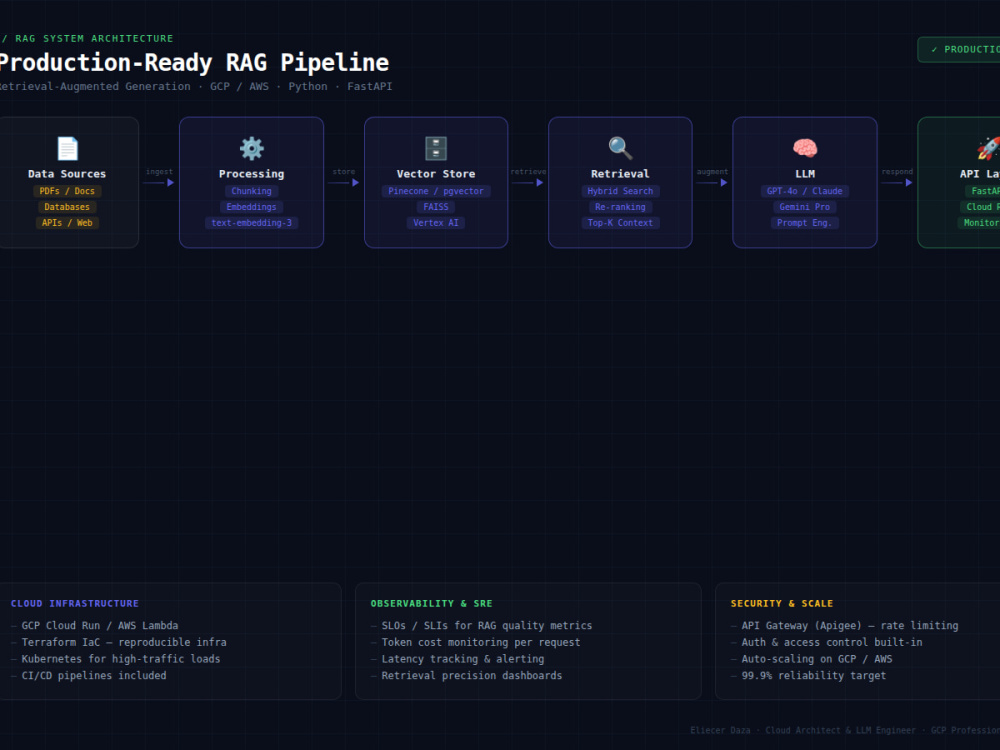1000x750 pixels.
Task: Click the Retrieval magnifying glass icon
Action: click(620, 149)
